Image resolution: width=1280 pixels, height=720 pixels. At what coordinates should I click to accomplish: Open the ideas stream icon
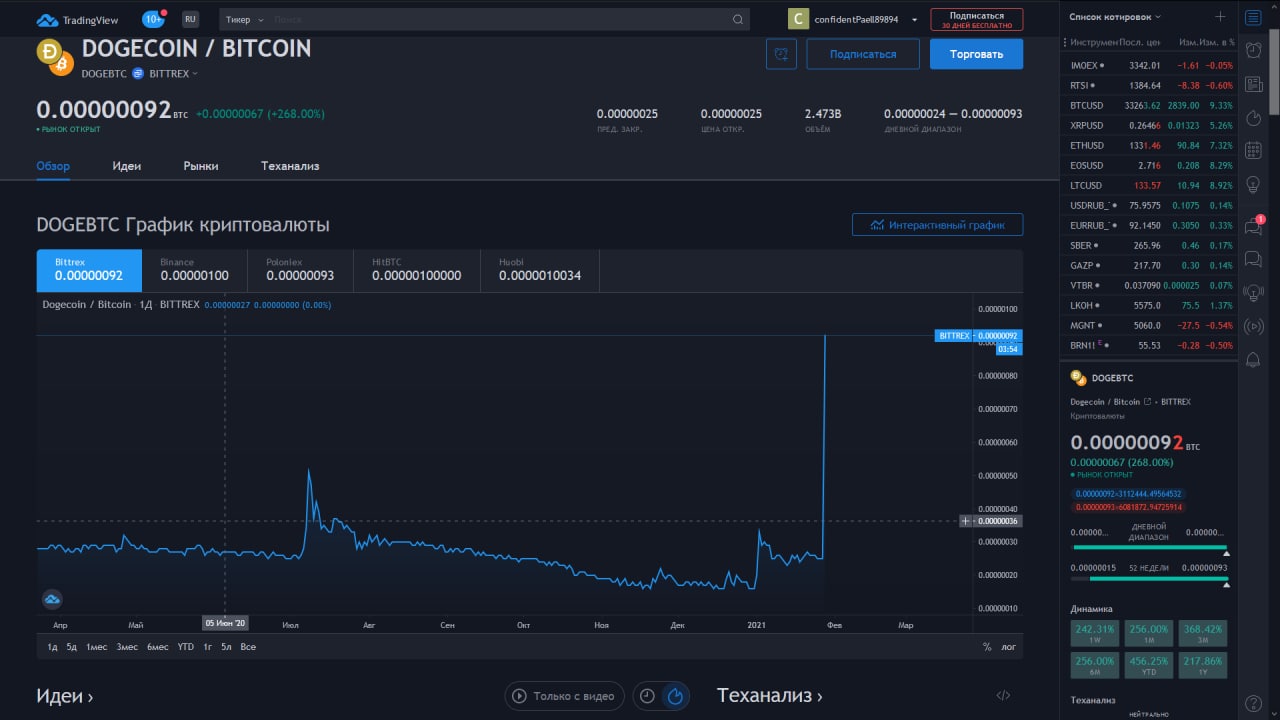pyautogui.click(x=1253, y=292)
